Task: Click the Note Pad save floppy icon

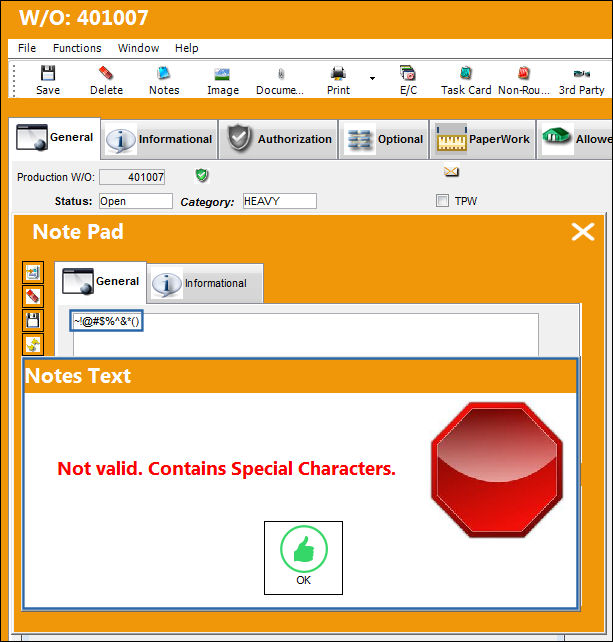Action: [33, 321]
